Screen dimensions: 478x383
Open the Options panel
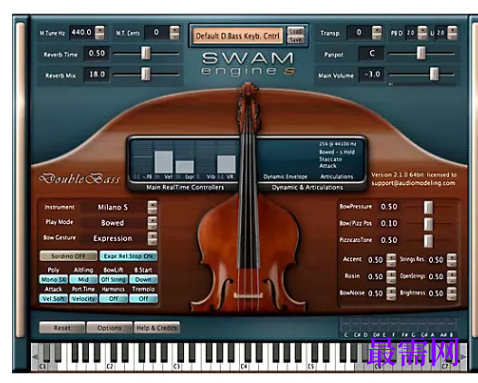coord(109,328)
